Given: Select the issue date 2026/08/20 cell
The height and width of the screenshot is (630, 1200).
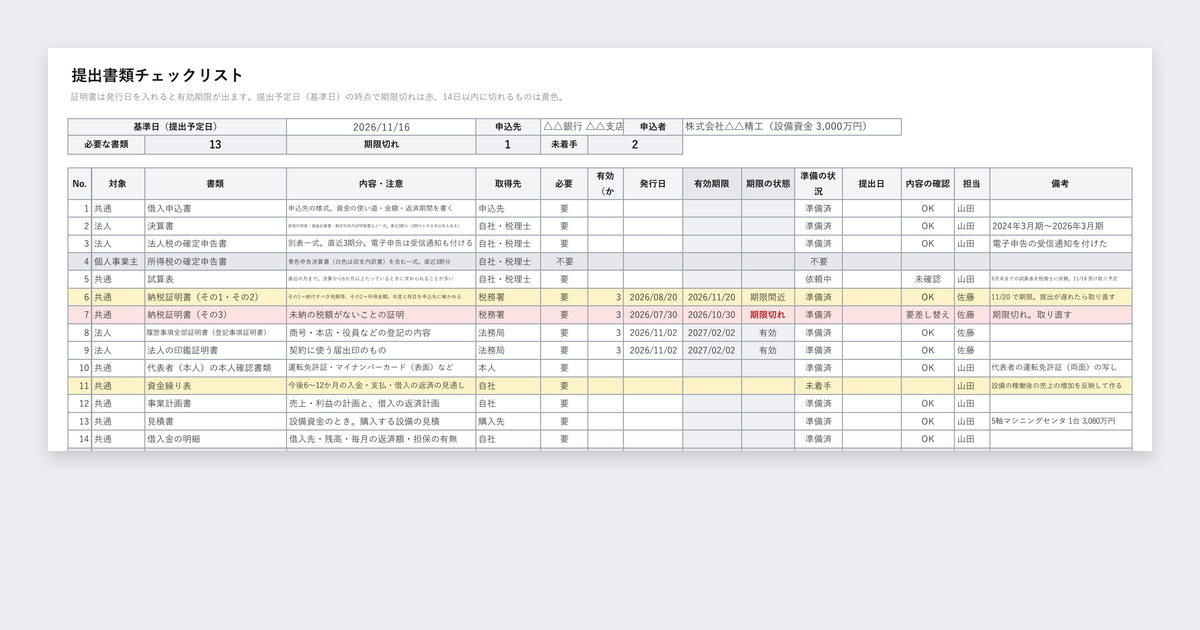Looking at the screenshot, I should 654,297.
